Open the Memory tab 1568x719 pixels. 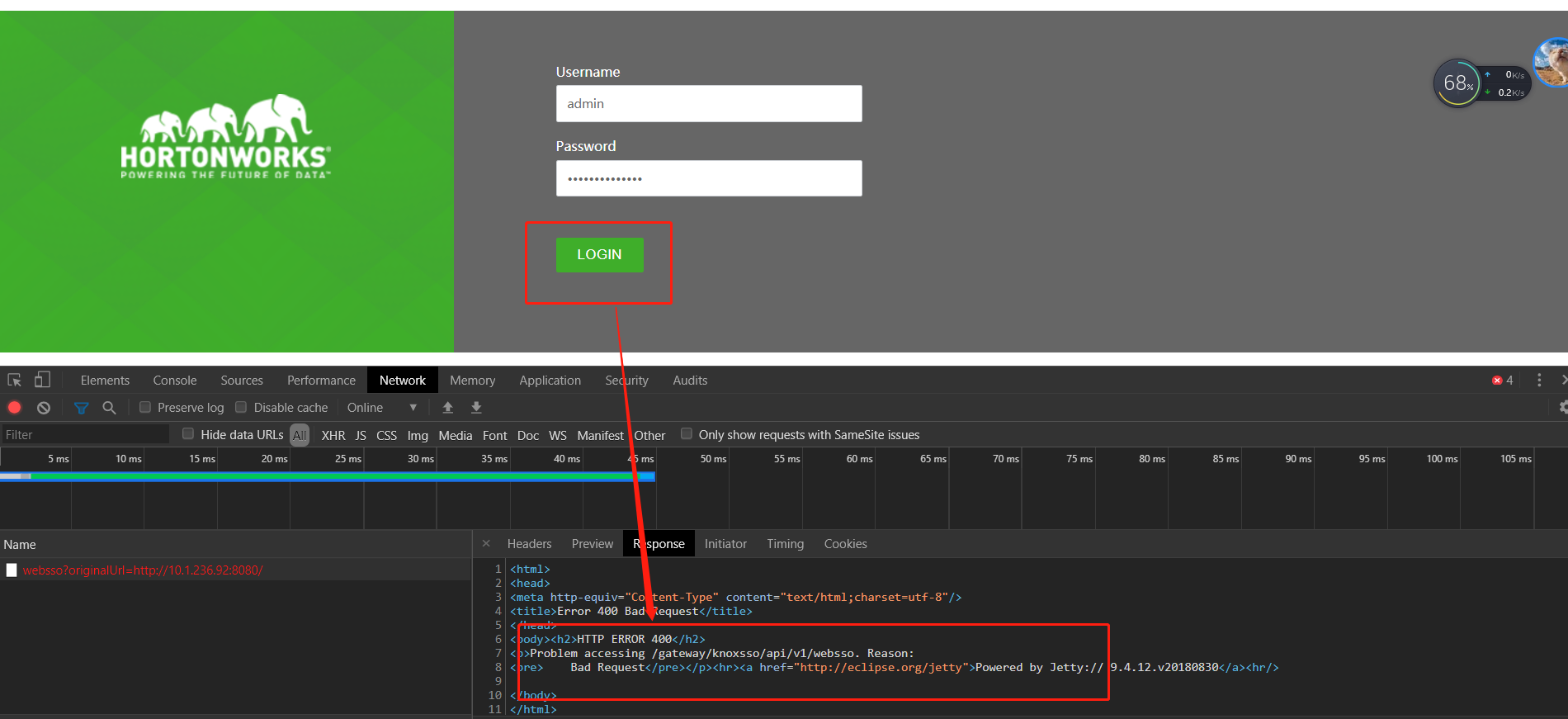pyautogui.click(x=473, y=380)
